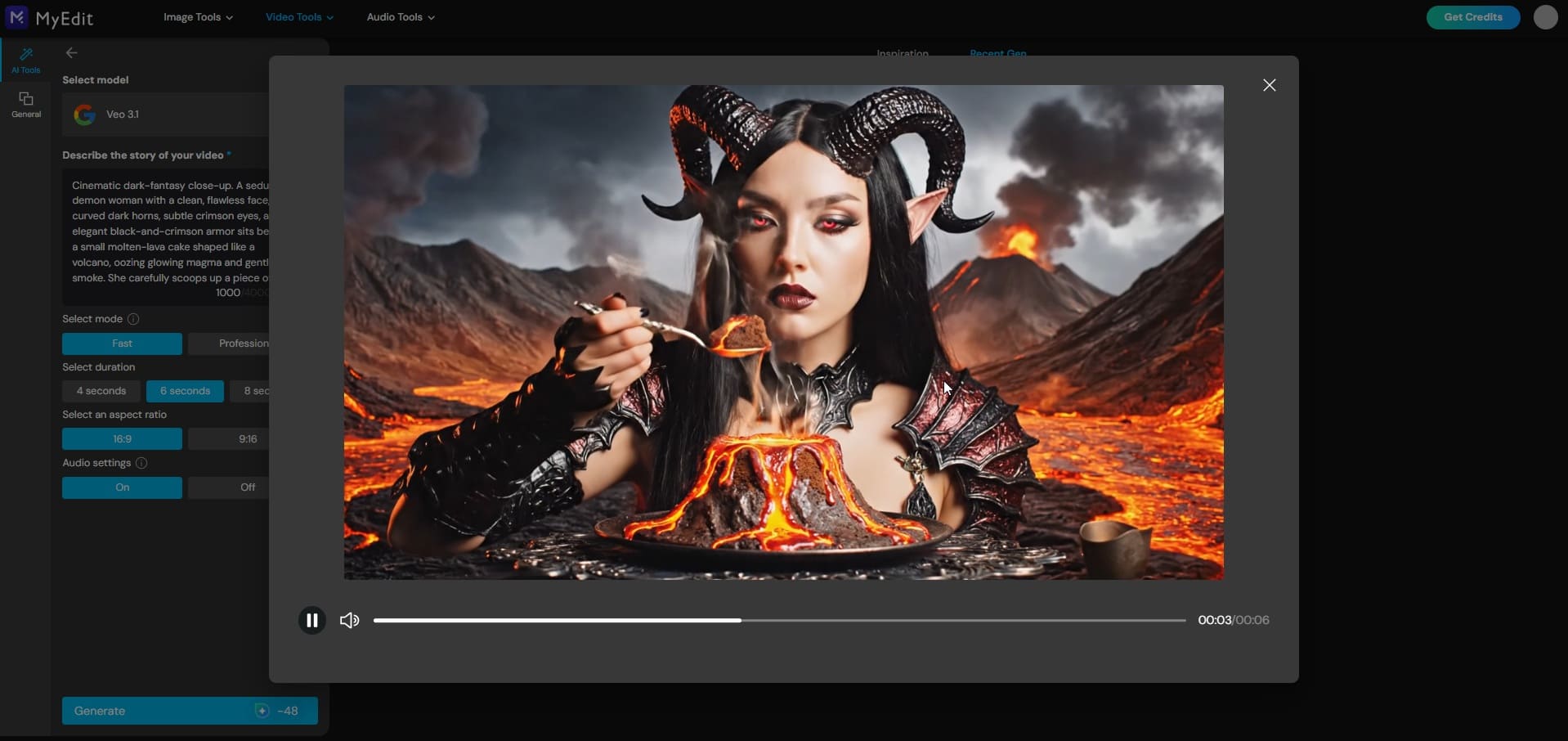
Task: Switch video mode to Professional
Action: click(x=242, y=344)
